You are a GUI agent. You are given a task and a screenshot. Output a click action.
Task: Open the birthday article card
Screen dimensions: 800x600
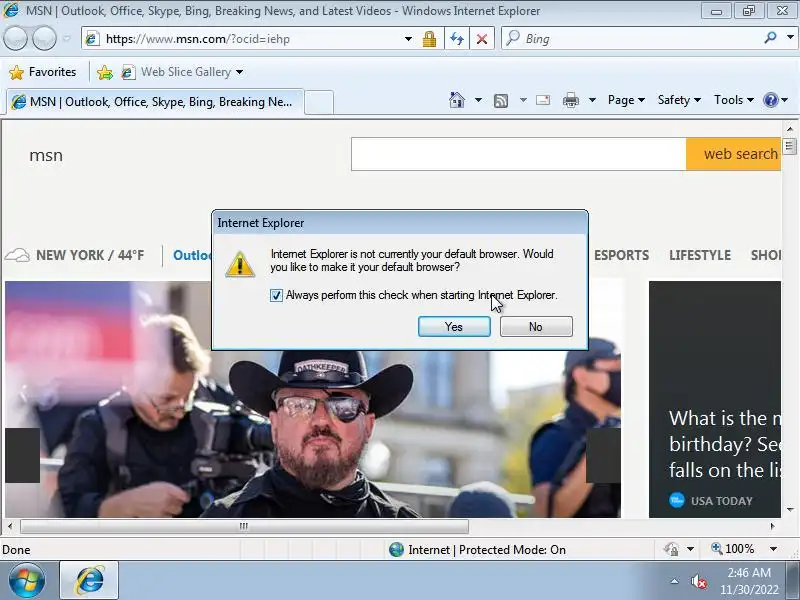[715, 399]
